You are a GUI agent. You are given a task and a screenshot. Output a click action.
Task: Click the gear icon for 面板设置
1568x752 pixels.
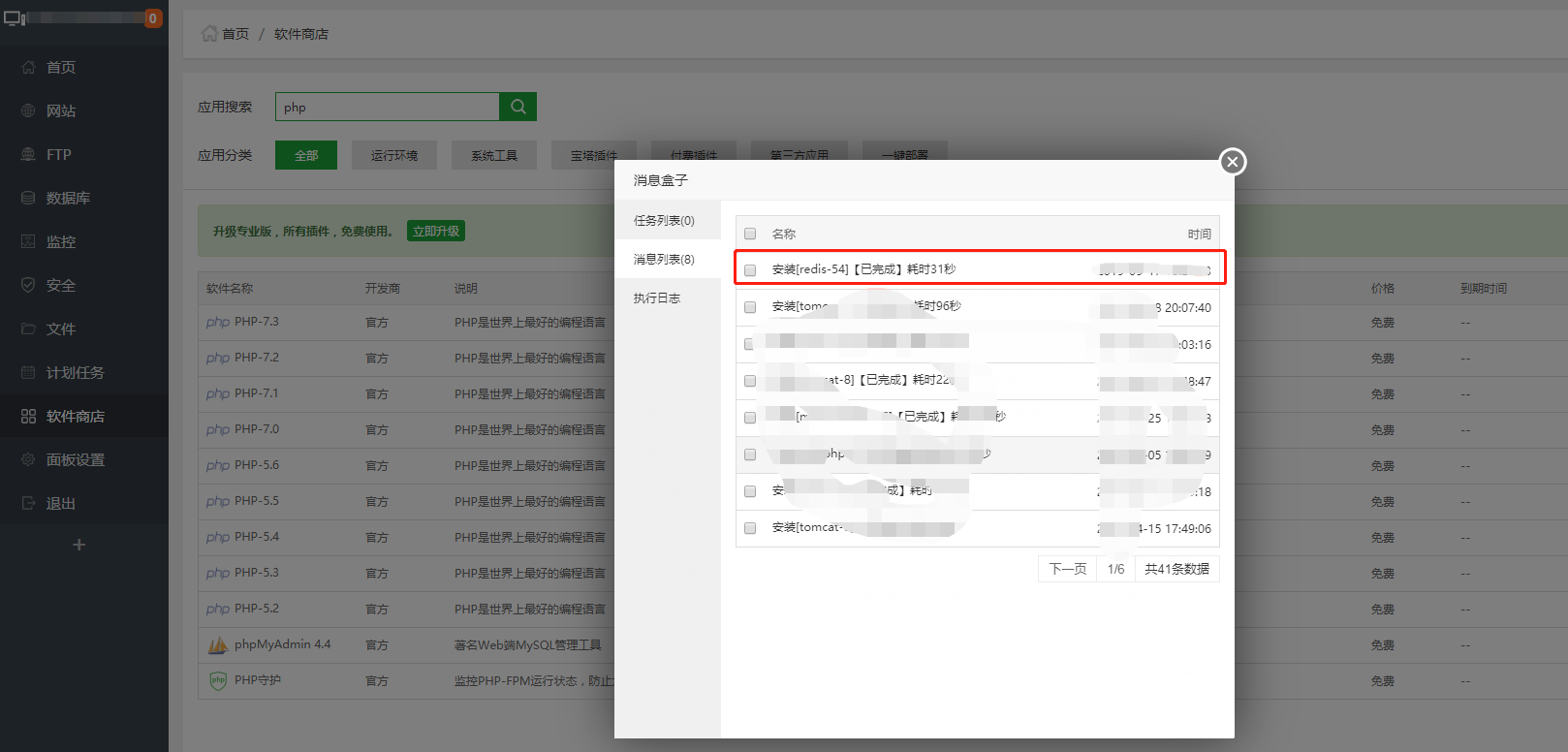(28, 459)
